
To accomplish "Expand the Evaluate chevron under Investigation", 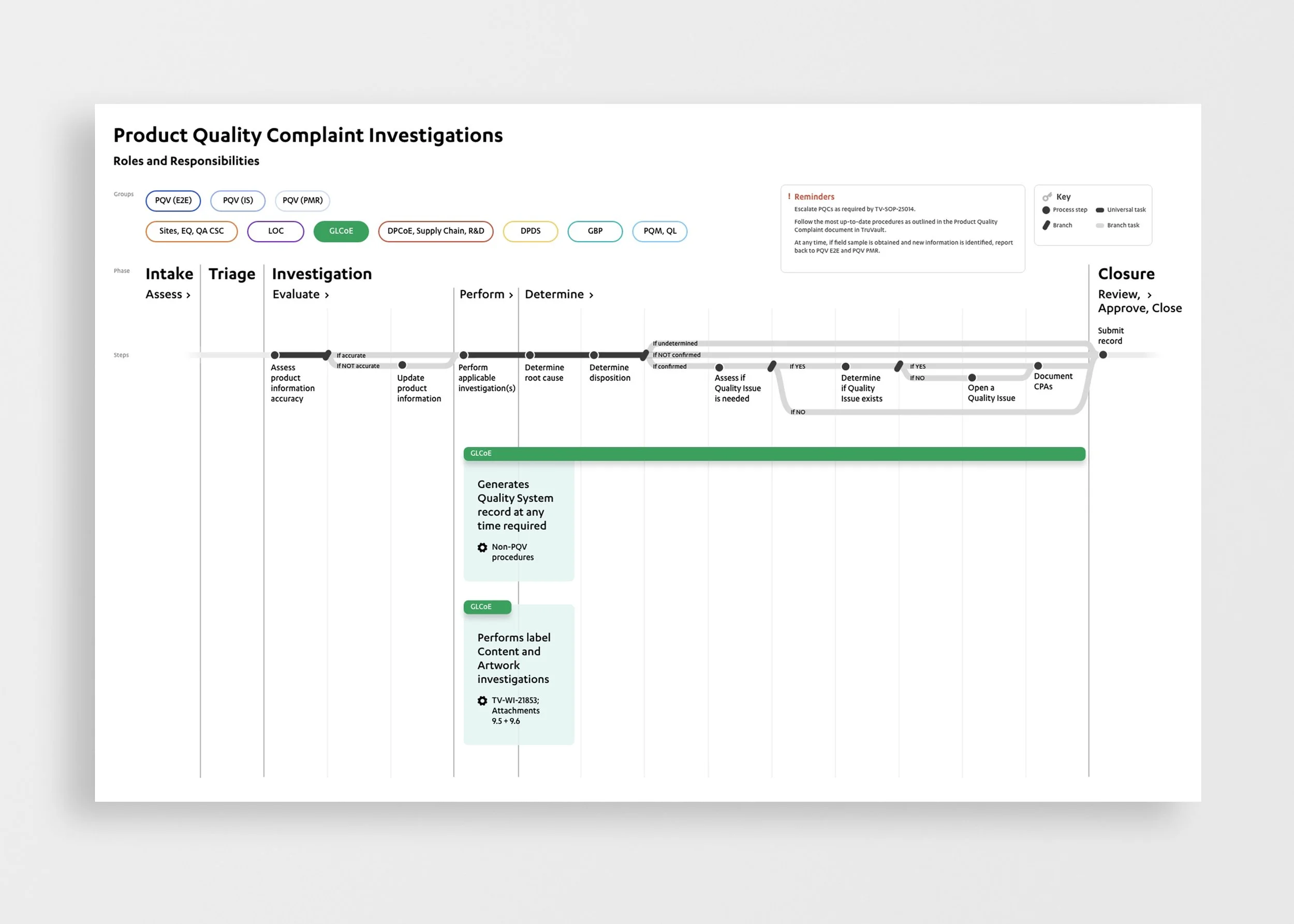I will coord(327,295).
